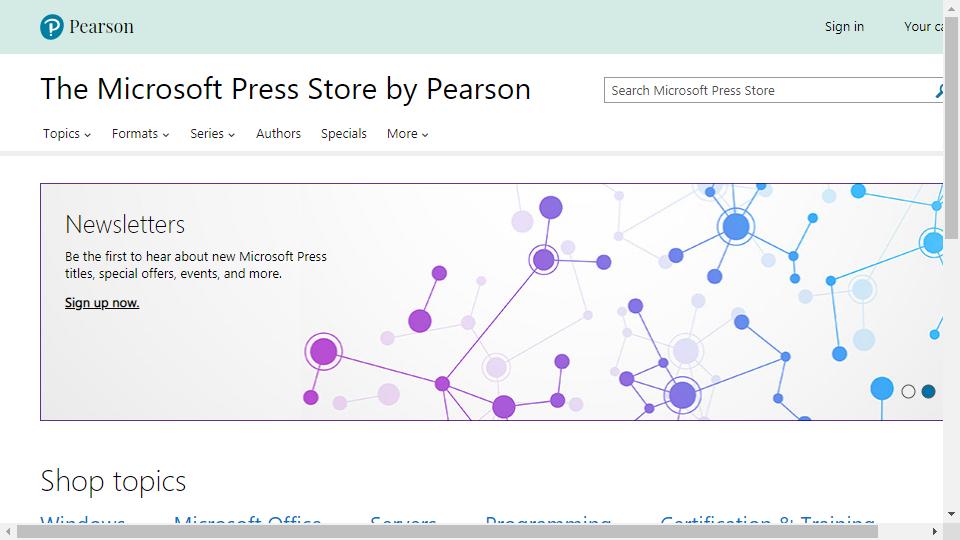Open the More dropdown menu
This screenshot has height=540, width=960.
(407, 134)
